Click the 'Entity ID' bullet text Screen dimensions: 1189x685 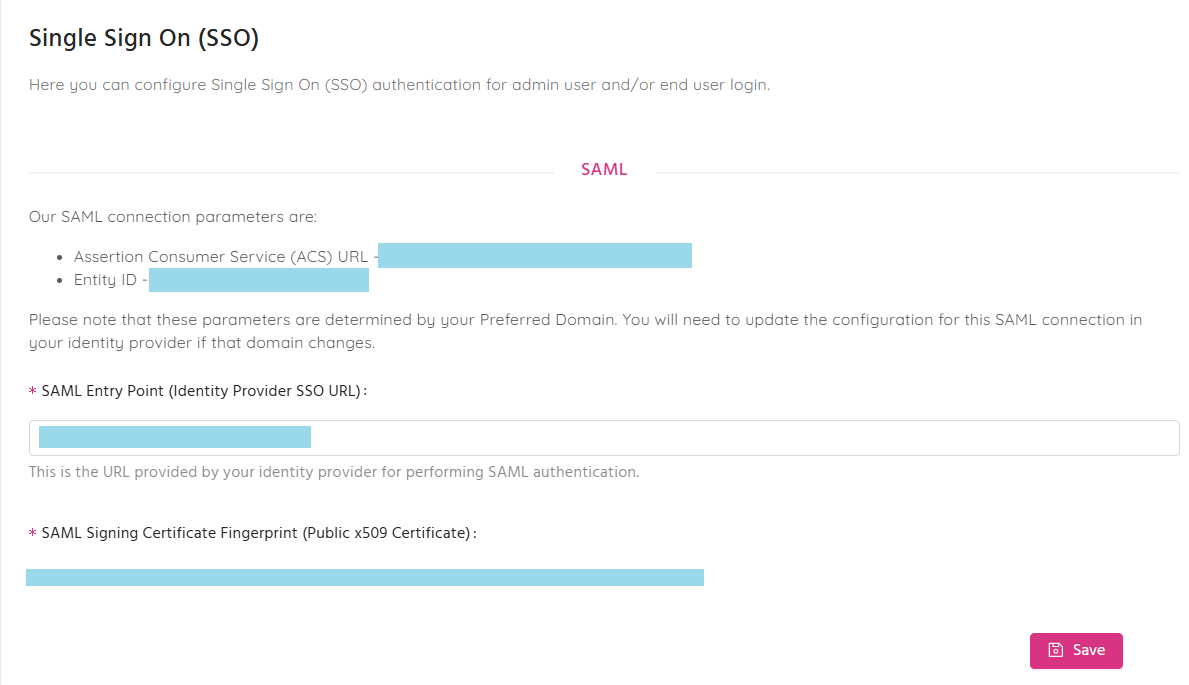click(x=105, y=280)
